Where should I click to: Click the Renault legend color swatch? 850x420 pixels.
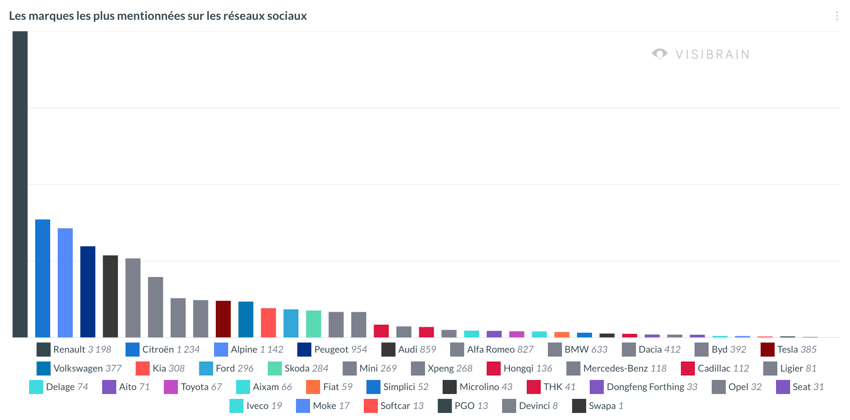pos(44,350)
